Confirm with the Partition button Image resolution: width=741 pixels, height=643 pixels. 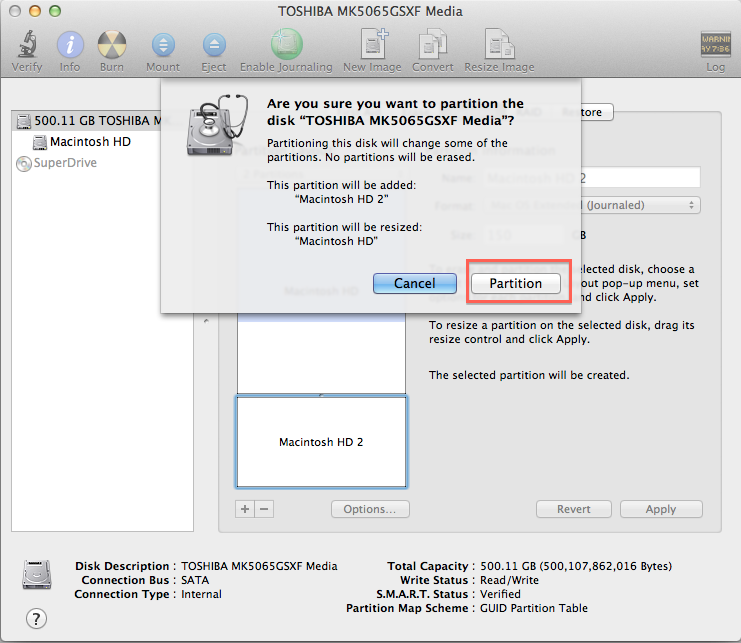(x=515, y=283)
